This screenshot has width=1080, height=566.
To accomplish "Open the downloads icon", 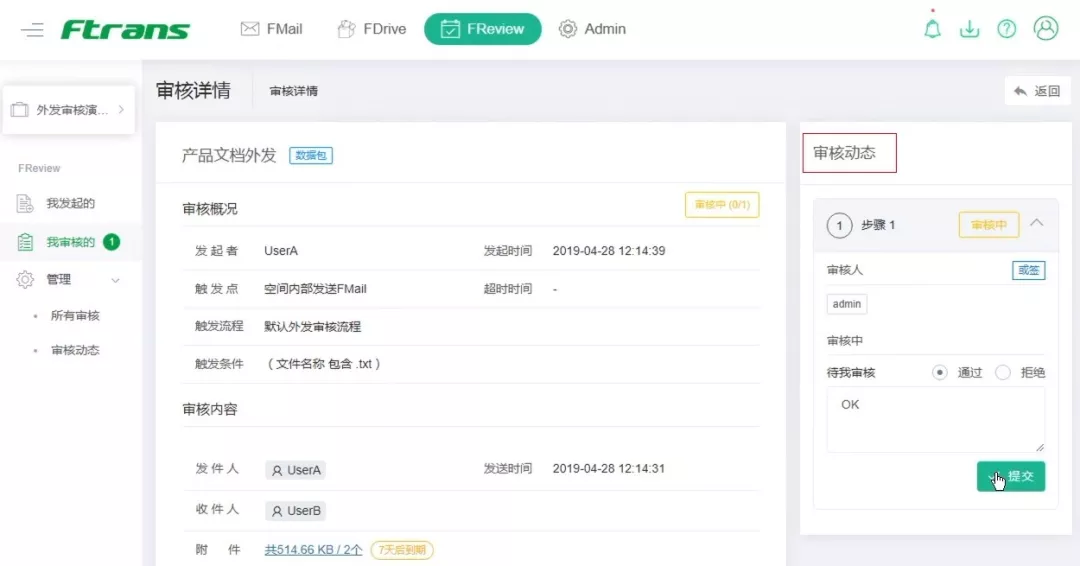I will [x=969, y=29].
